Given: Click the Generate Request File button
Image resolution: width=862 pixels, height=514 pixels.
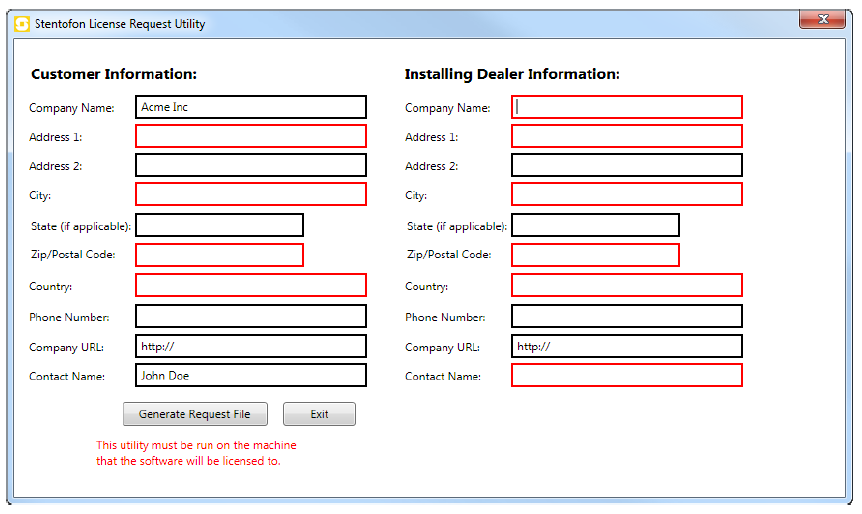Looking at the screenshot, I should click(195, 414).
